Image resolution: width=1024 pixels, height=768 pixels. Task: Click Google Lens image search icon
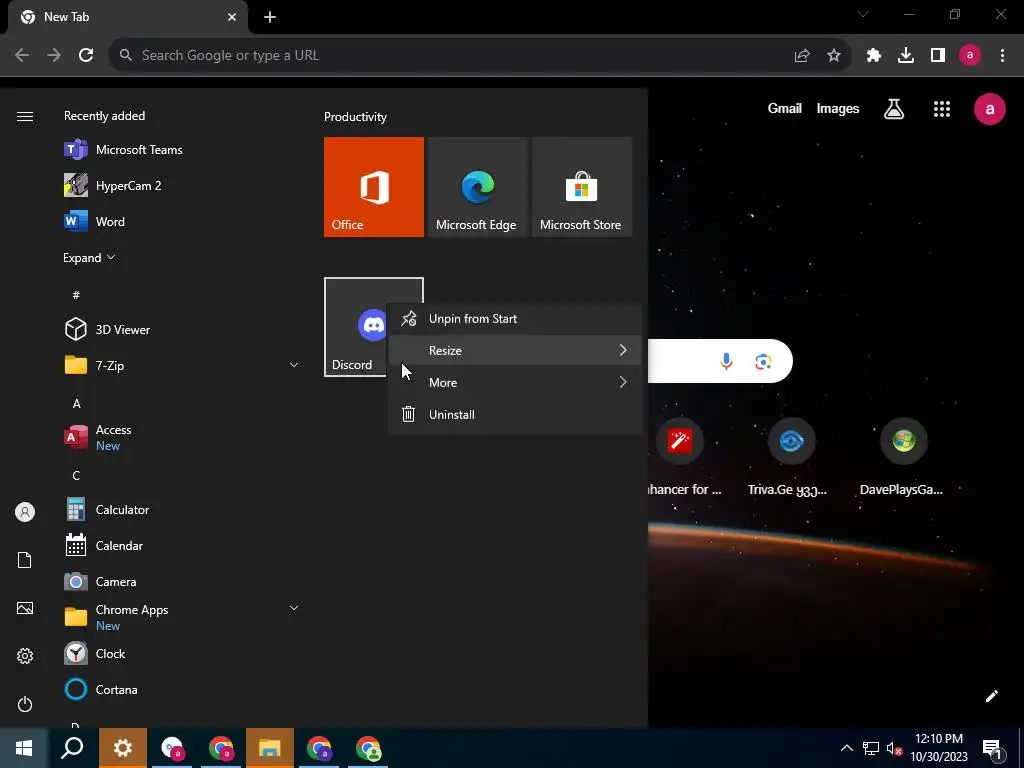click(x=763, y=361)
